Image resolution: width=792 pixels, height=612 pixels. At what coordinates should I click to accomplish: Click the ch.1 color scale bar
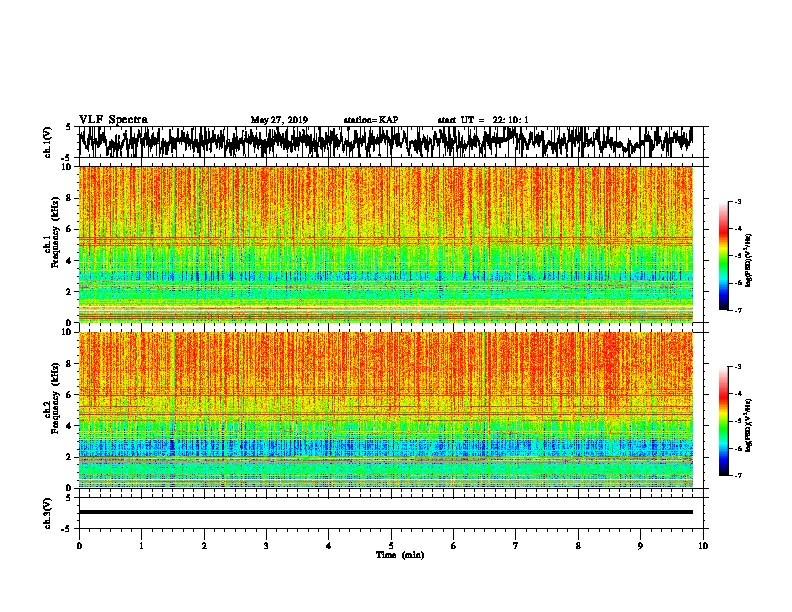723,256
